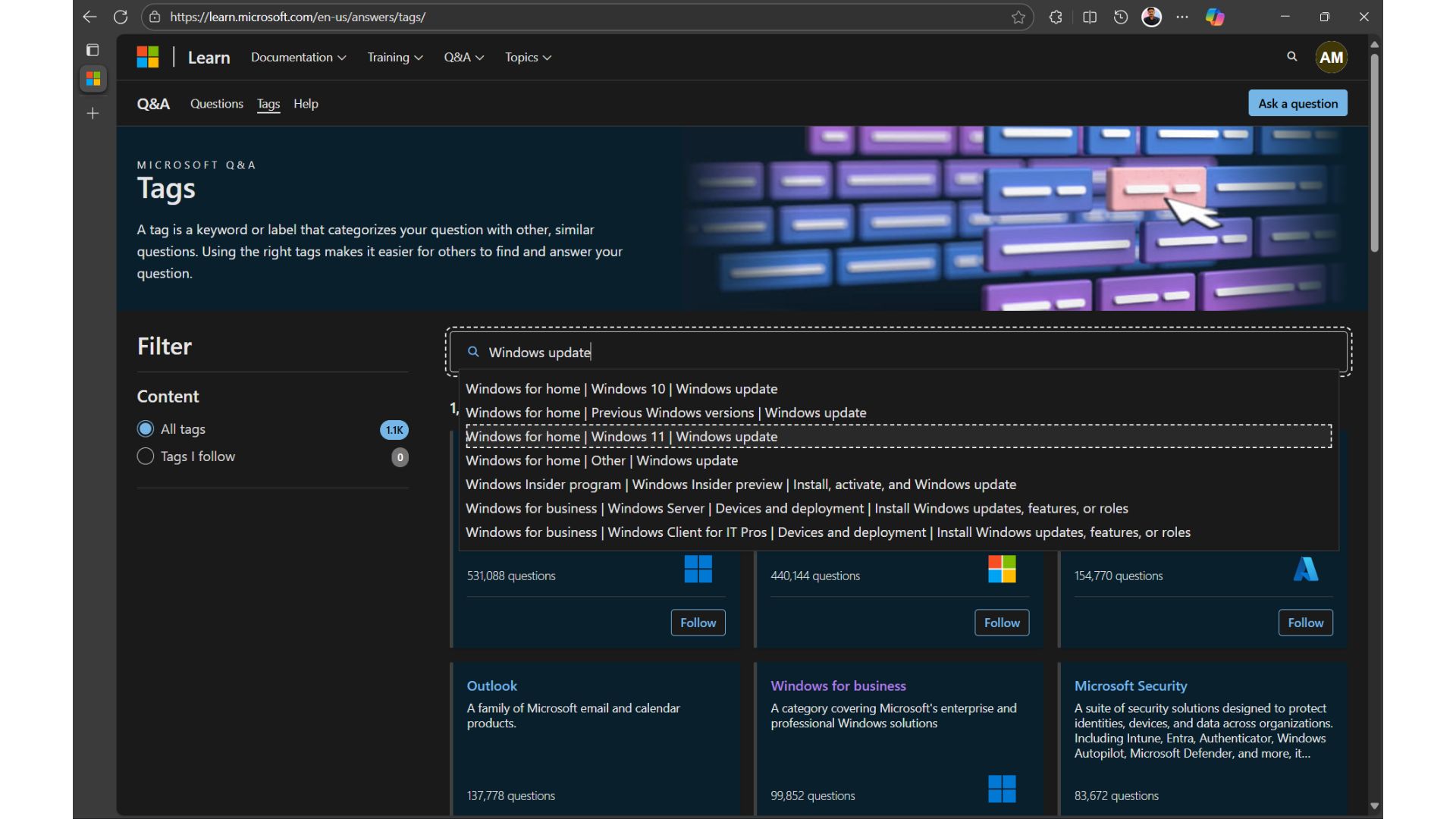Expand the Training dropdown menu
This screenshot has height=819, width=1456.
(394, 58)
